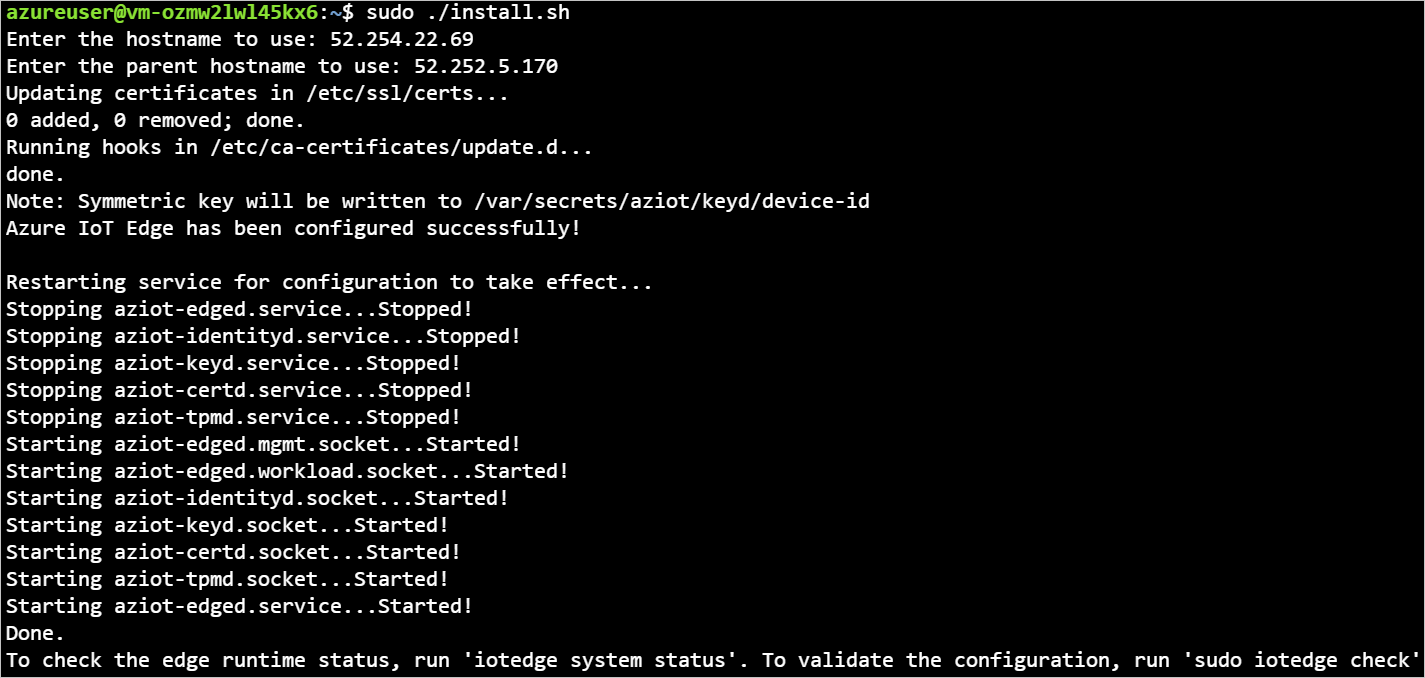Click the 'Starting aziot-keyd.socket' line

click(227, 525)
